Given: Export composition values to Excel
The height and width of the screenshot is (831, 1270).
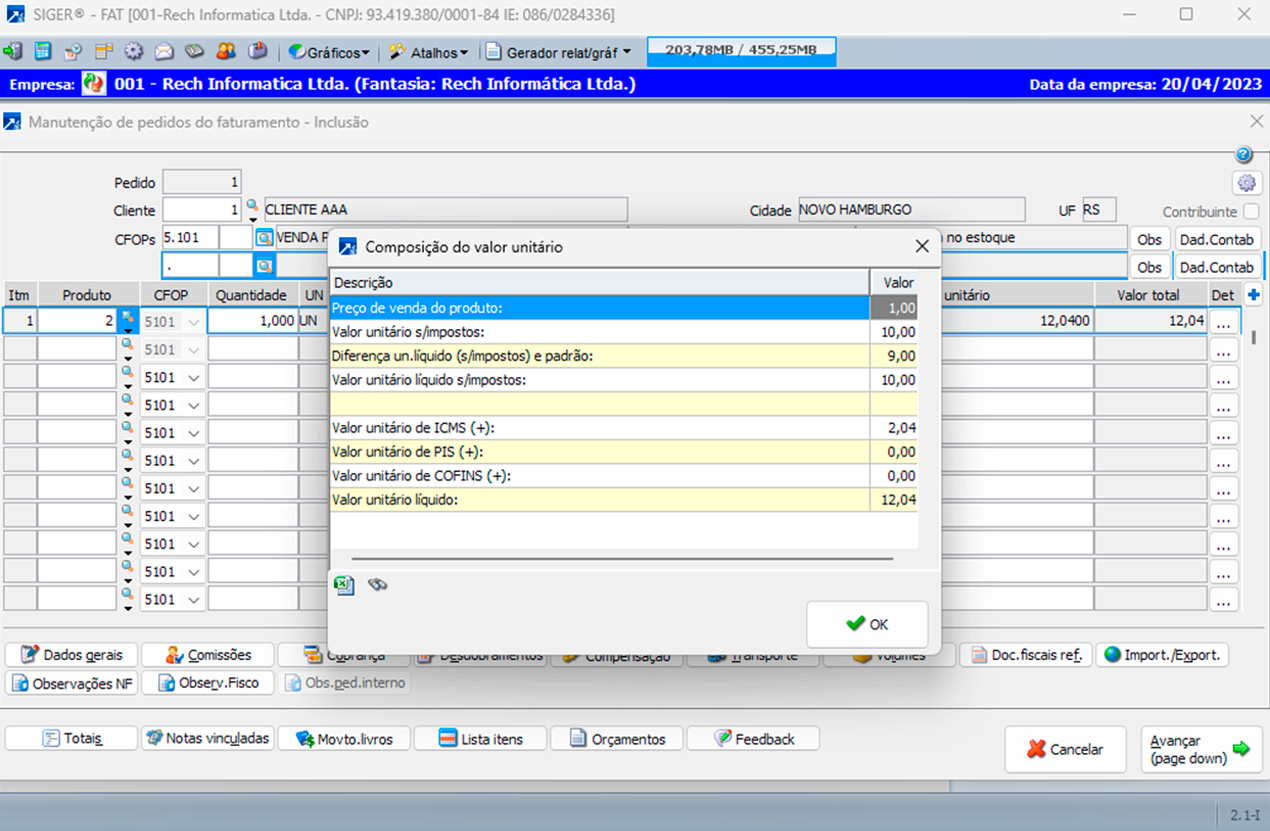Looking at the screenshot, I should (344, 585).
